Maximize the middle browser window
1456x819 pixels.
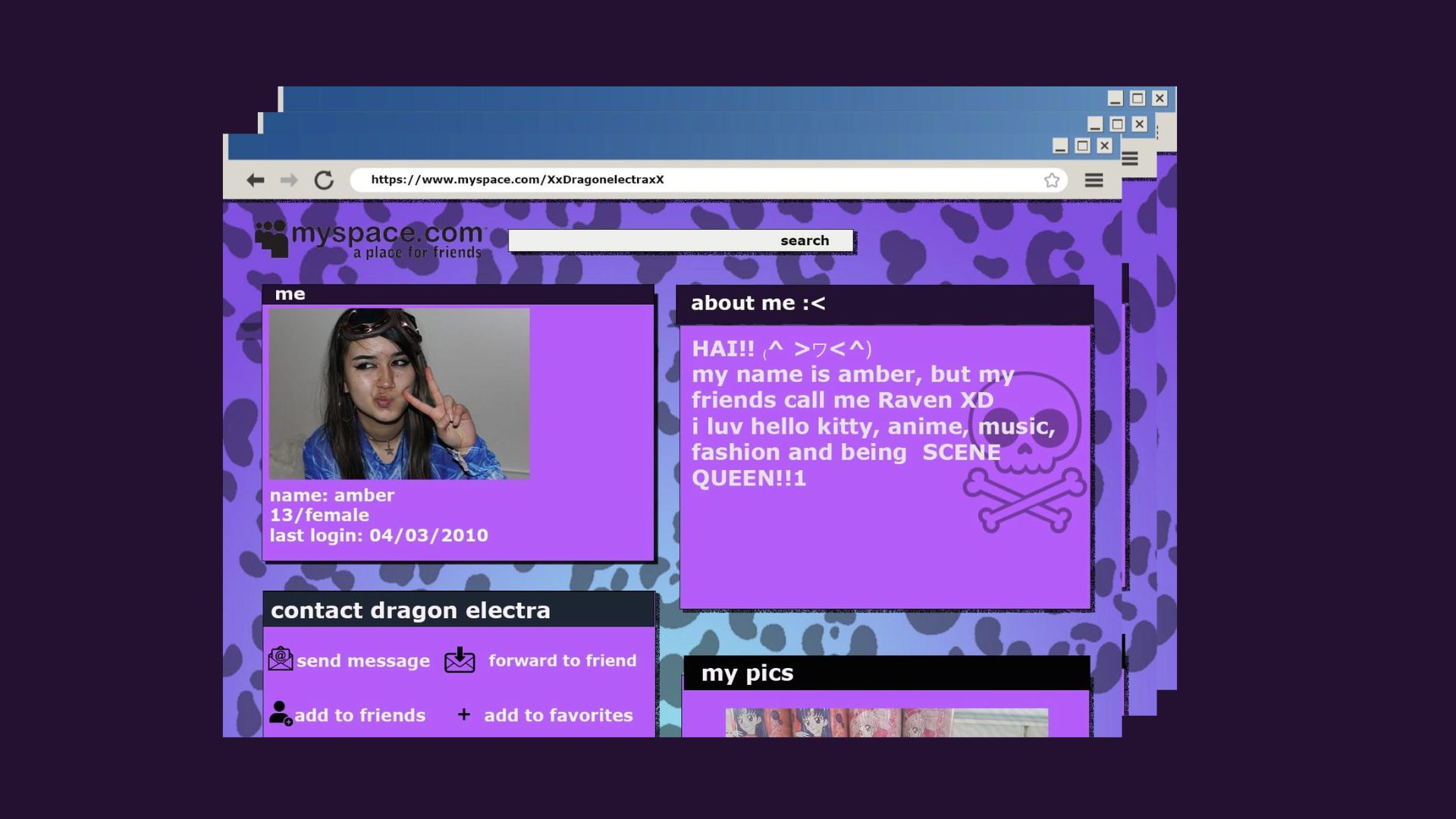point(1117,124)
